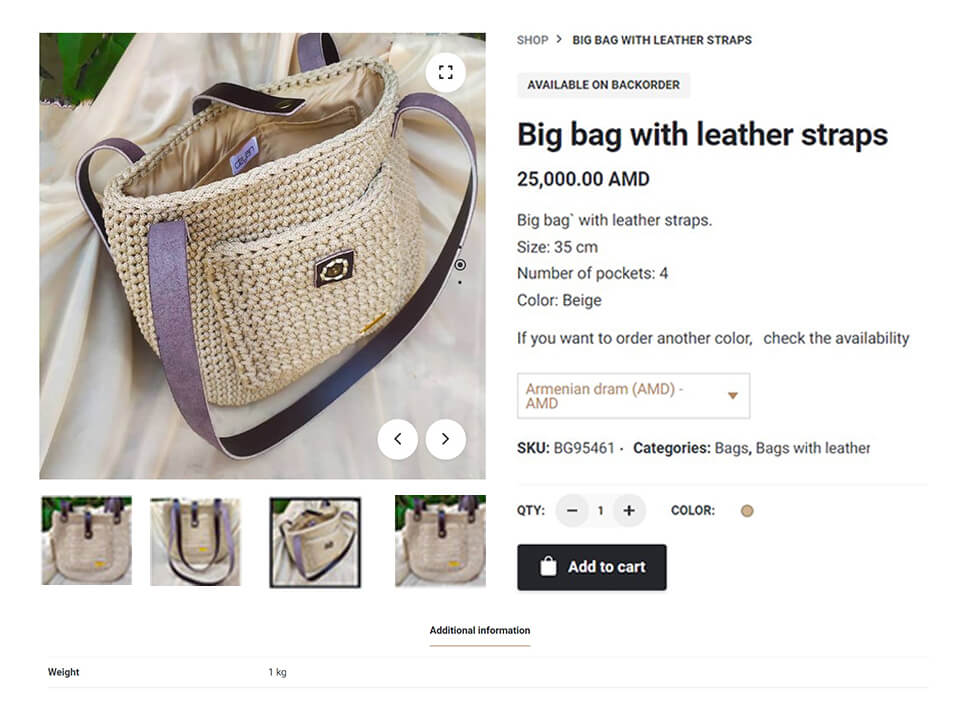The width and height of the screenshot is (960, 720).
Task: Open the Bags with leather category
Action: tap(812, 448)
